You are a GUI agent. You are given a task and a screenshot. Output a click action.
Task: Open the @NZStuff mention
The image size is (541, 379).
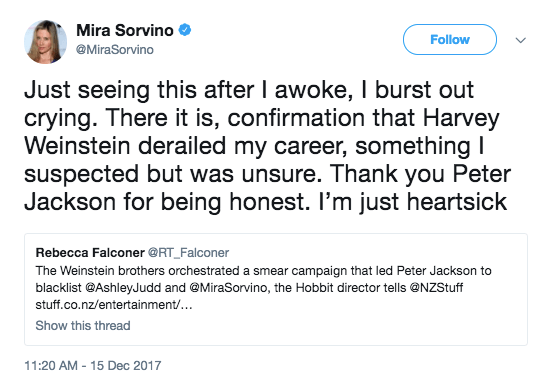[x=436, y=288]
